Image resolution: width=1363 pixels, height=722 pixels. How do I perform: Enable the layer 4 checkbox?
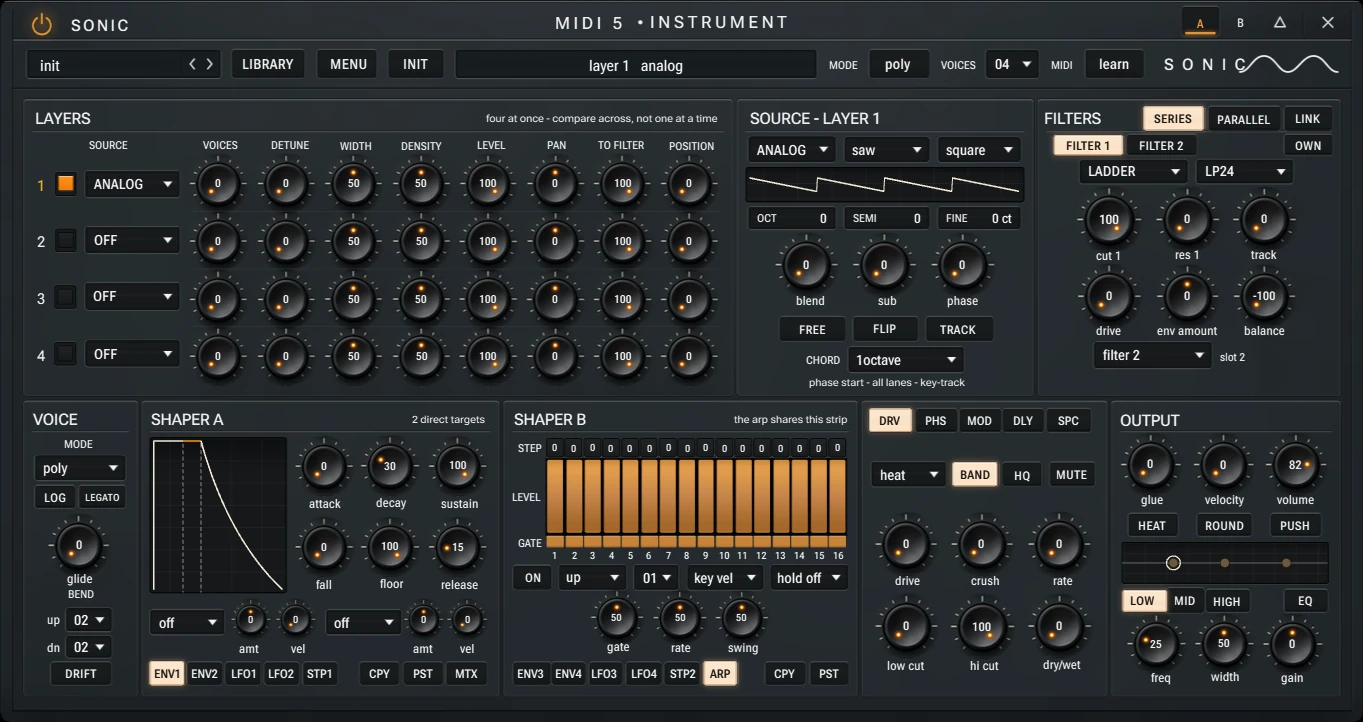point(66,353)
